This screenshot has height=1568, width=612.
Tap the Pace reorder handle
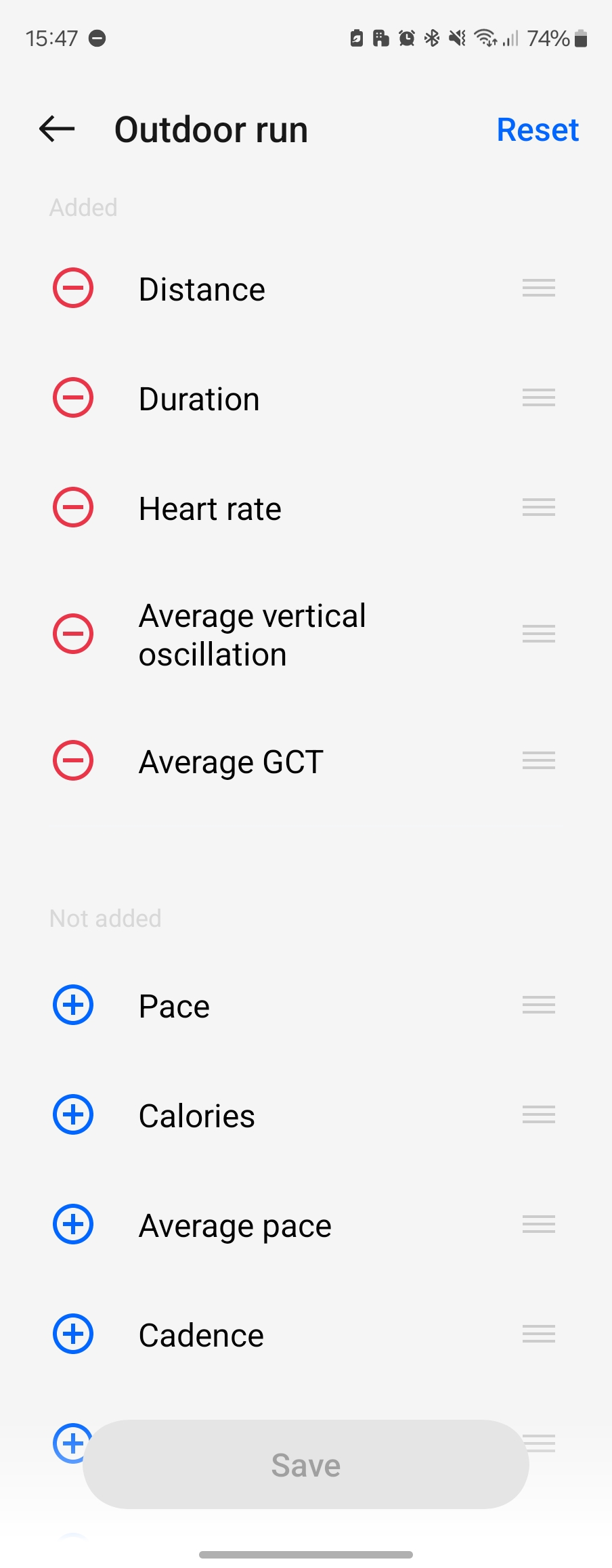[539, 1005]
